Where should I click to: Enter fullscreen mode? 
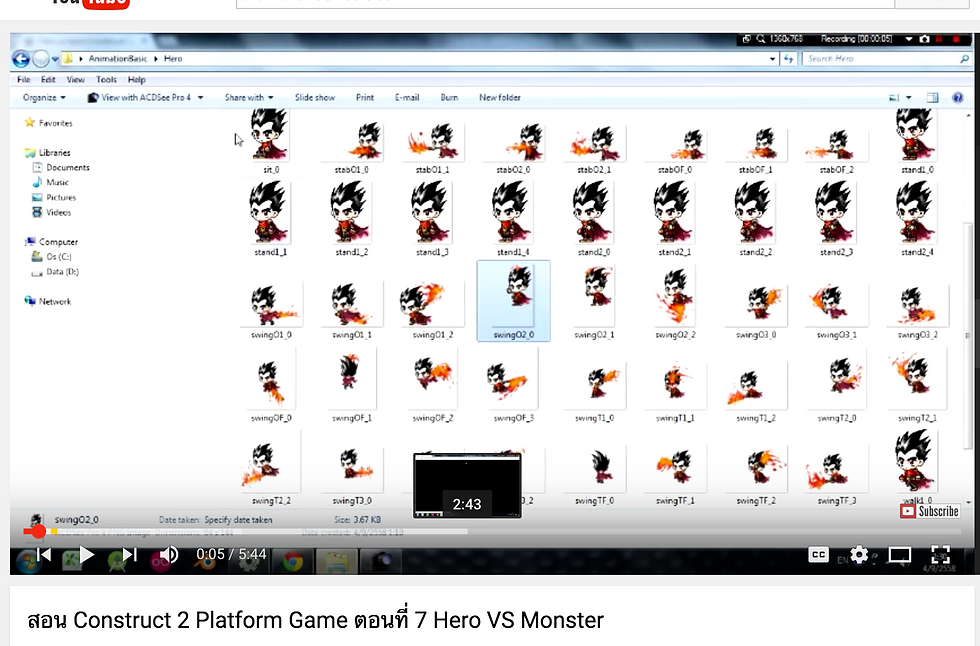click(x=941, y=555)
